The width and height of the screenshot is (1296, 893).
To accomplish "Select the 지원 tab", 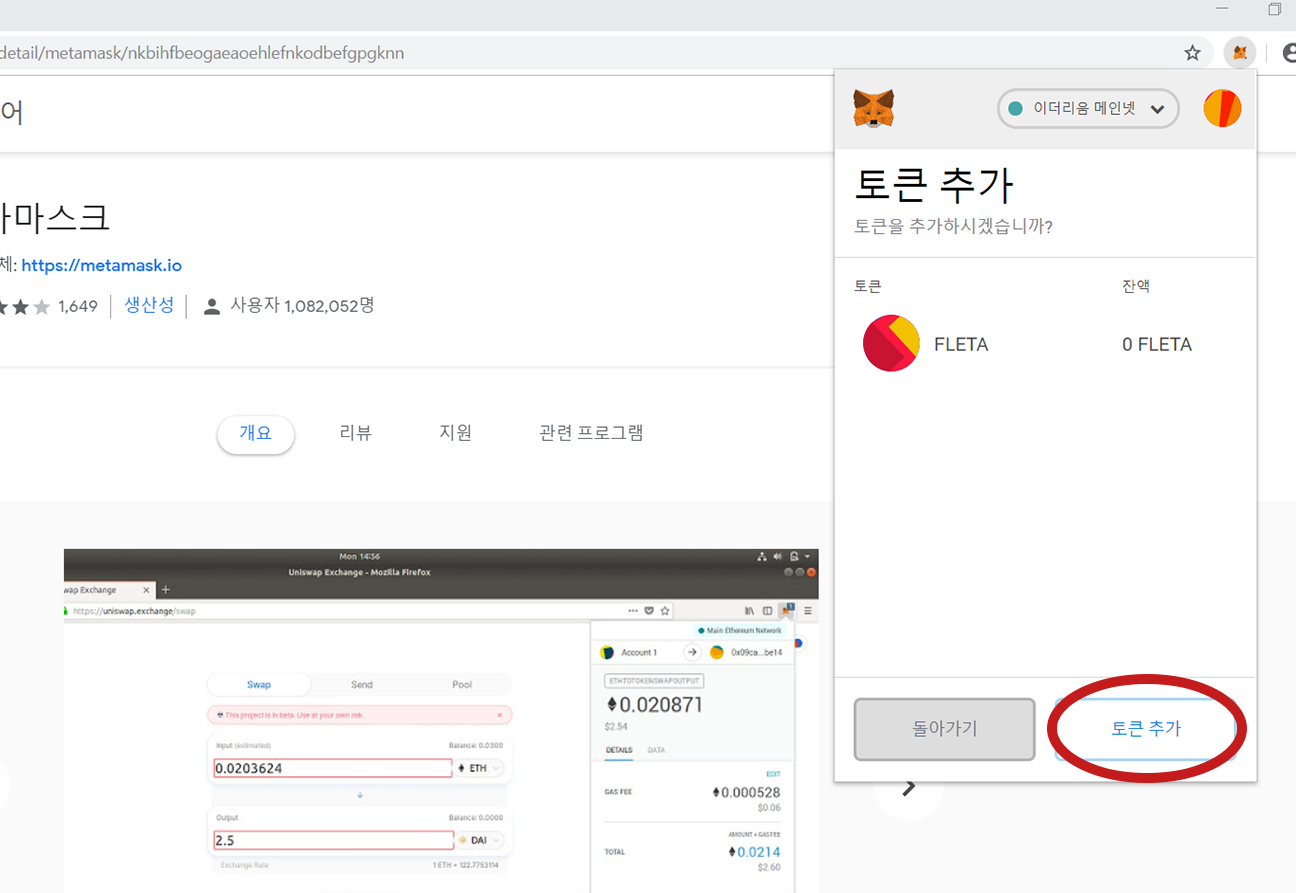I will click(x=455, y=432).
